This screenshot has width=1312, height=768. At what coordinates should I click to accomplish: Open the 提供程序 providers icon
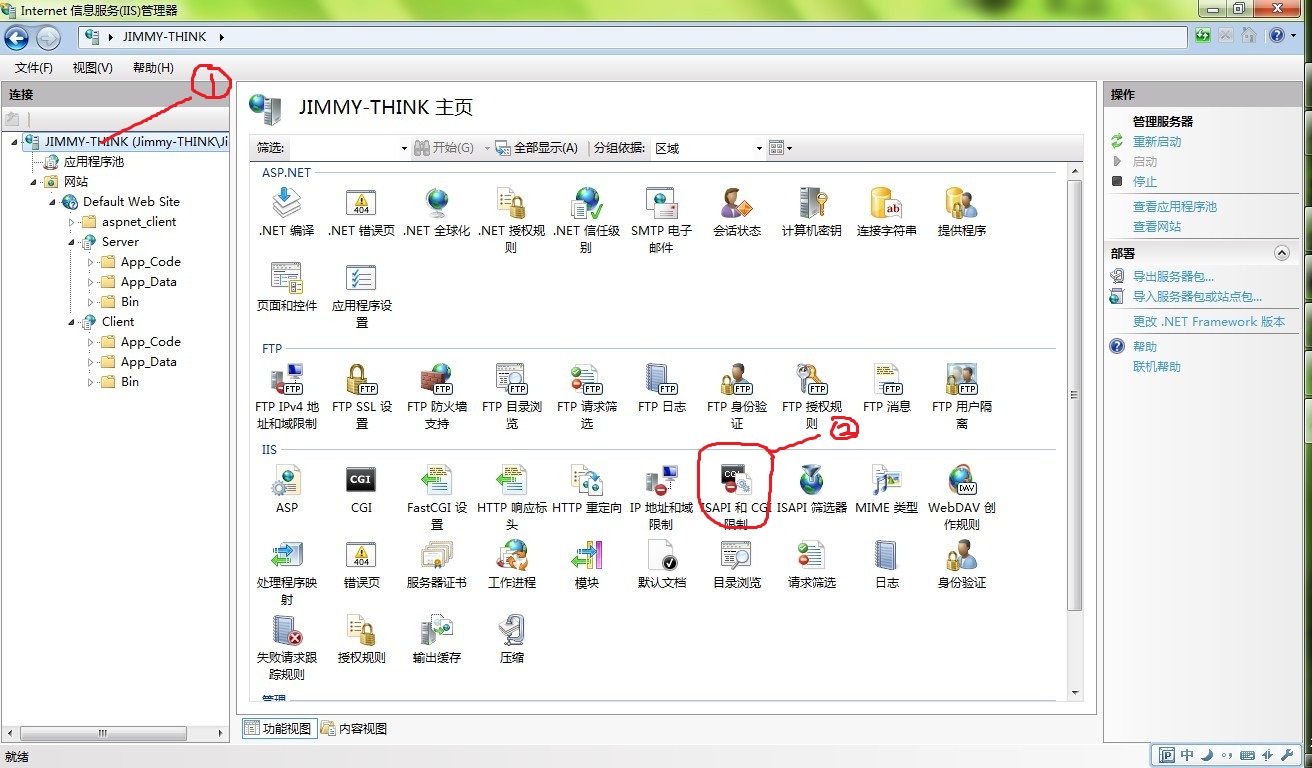tap(962, 204)
